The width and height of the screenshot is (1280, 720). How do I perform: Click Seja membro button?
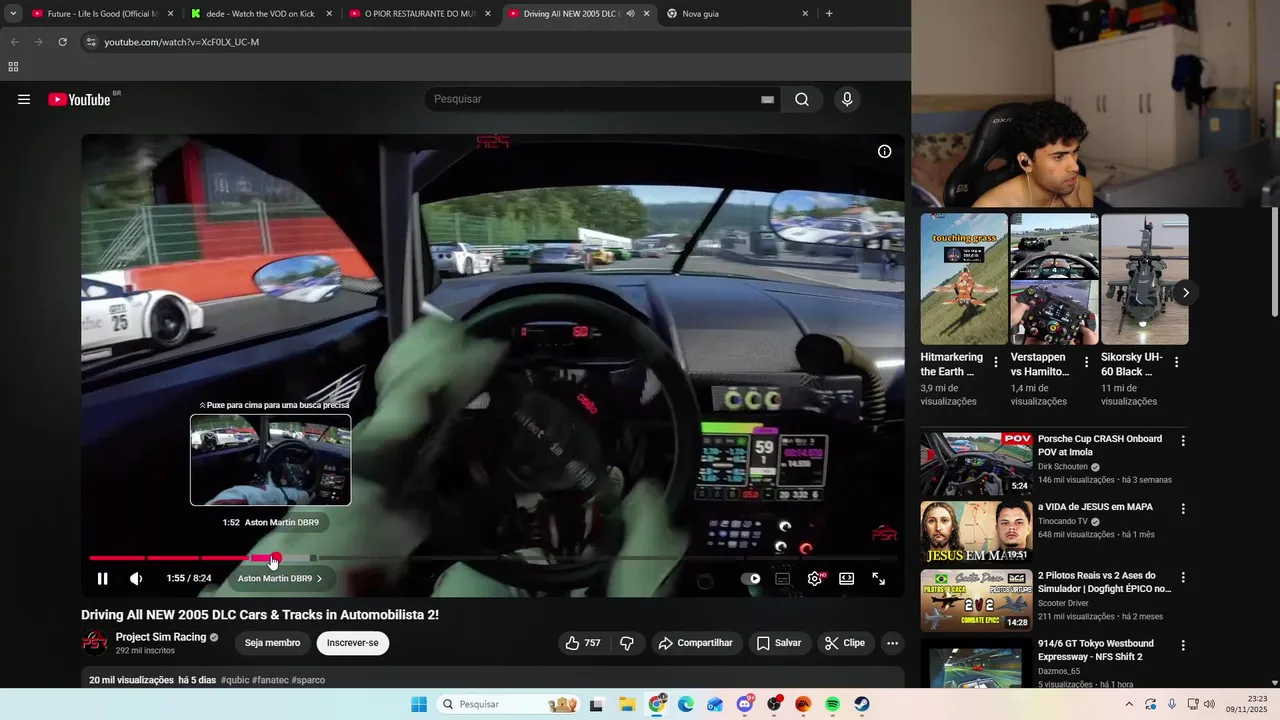point(272,643)
